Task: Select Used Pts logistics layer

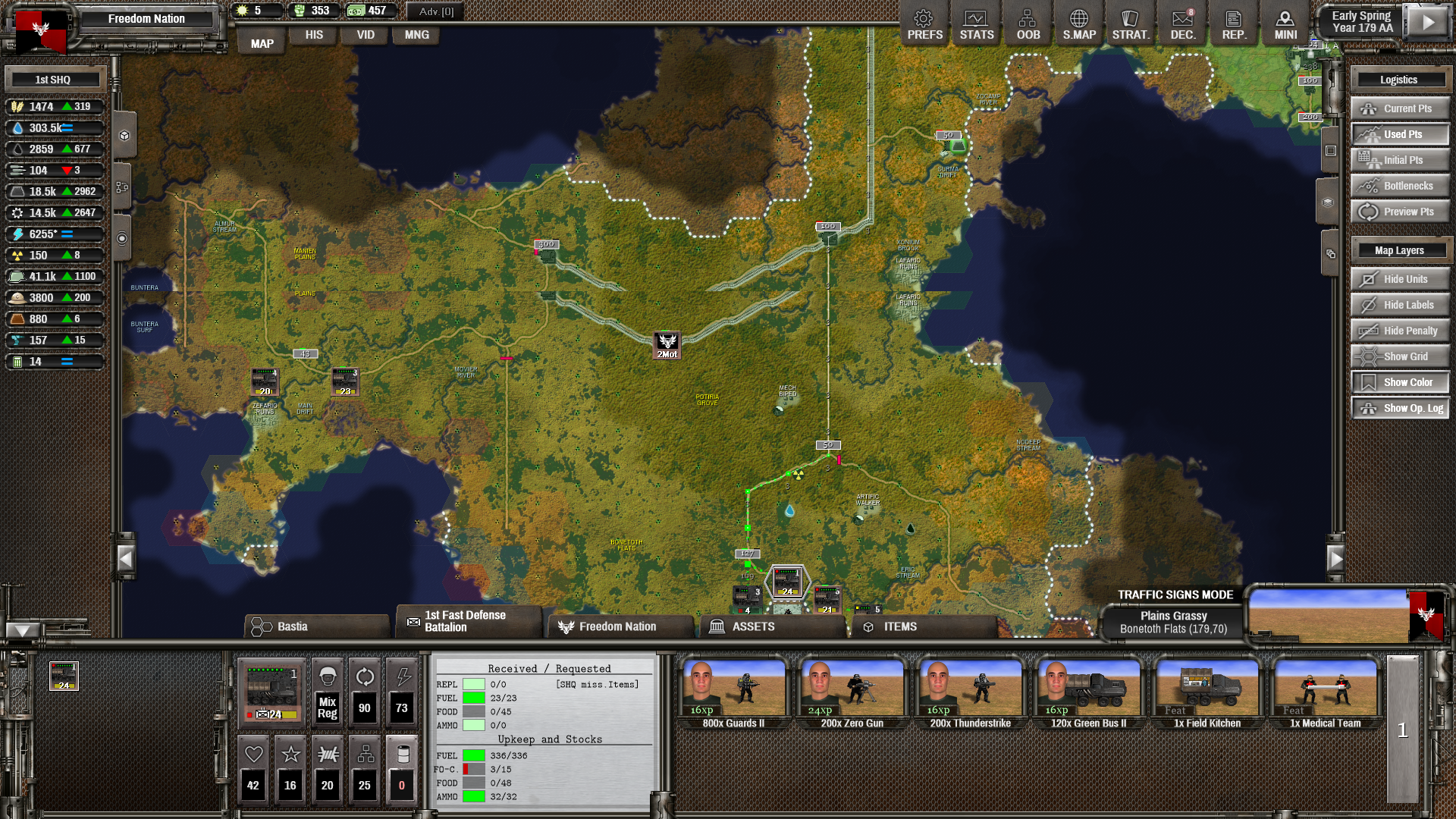Action: (1400, 134)
